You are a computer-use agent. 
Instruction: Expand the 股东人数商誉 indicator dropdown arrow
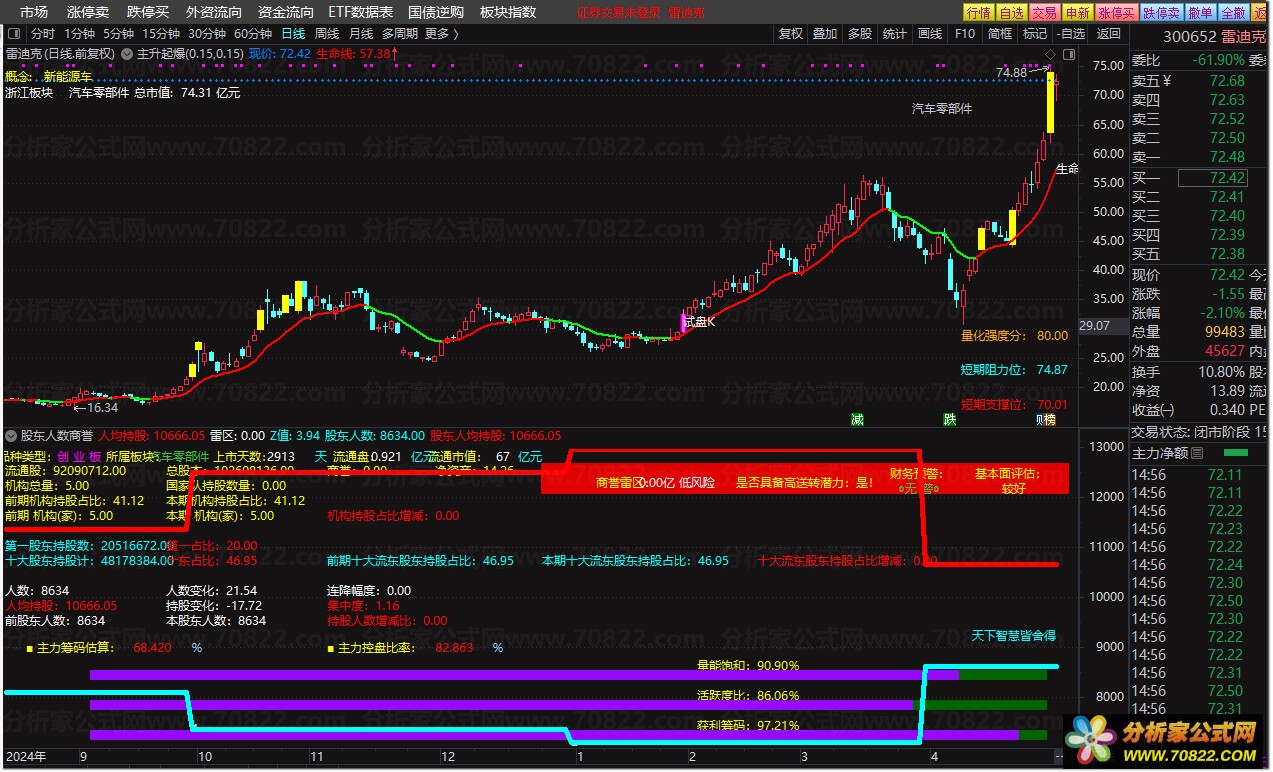[x=11, y=435]
